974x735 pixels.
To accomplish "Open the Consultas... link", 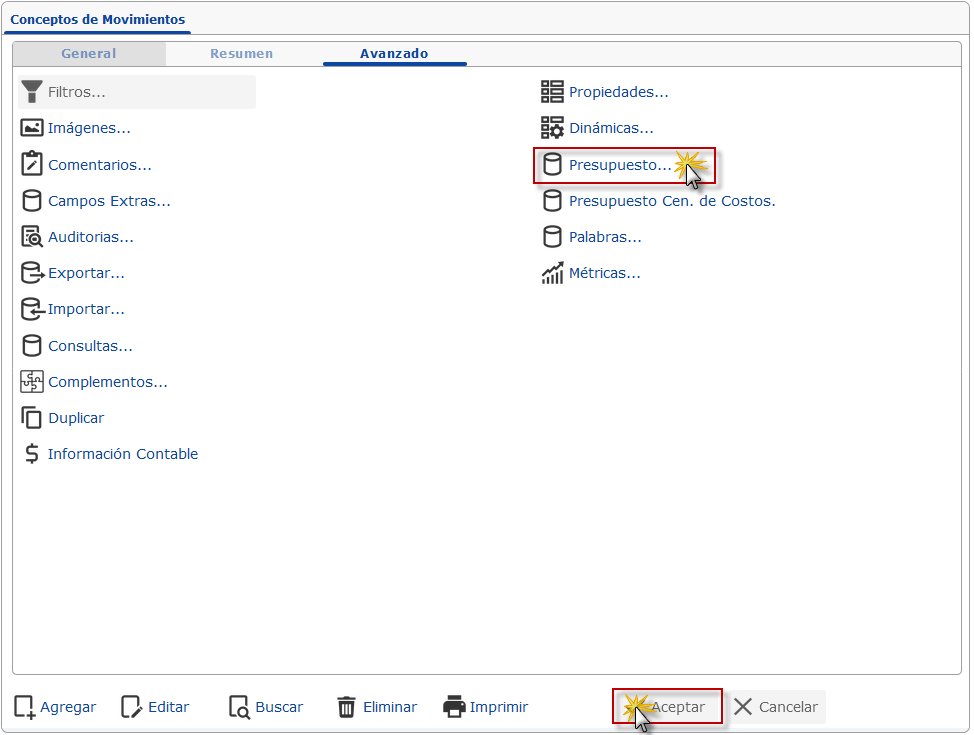I will pos(91,345).
